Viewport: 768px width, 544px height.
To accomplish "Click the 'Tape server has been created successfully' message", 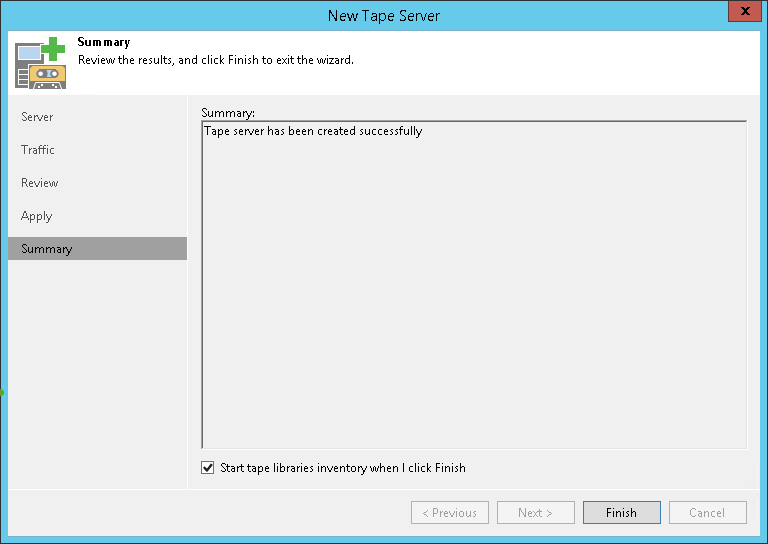I will click(313, 131).
